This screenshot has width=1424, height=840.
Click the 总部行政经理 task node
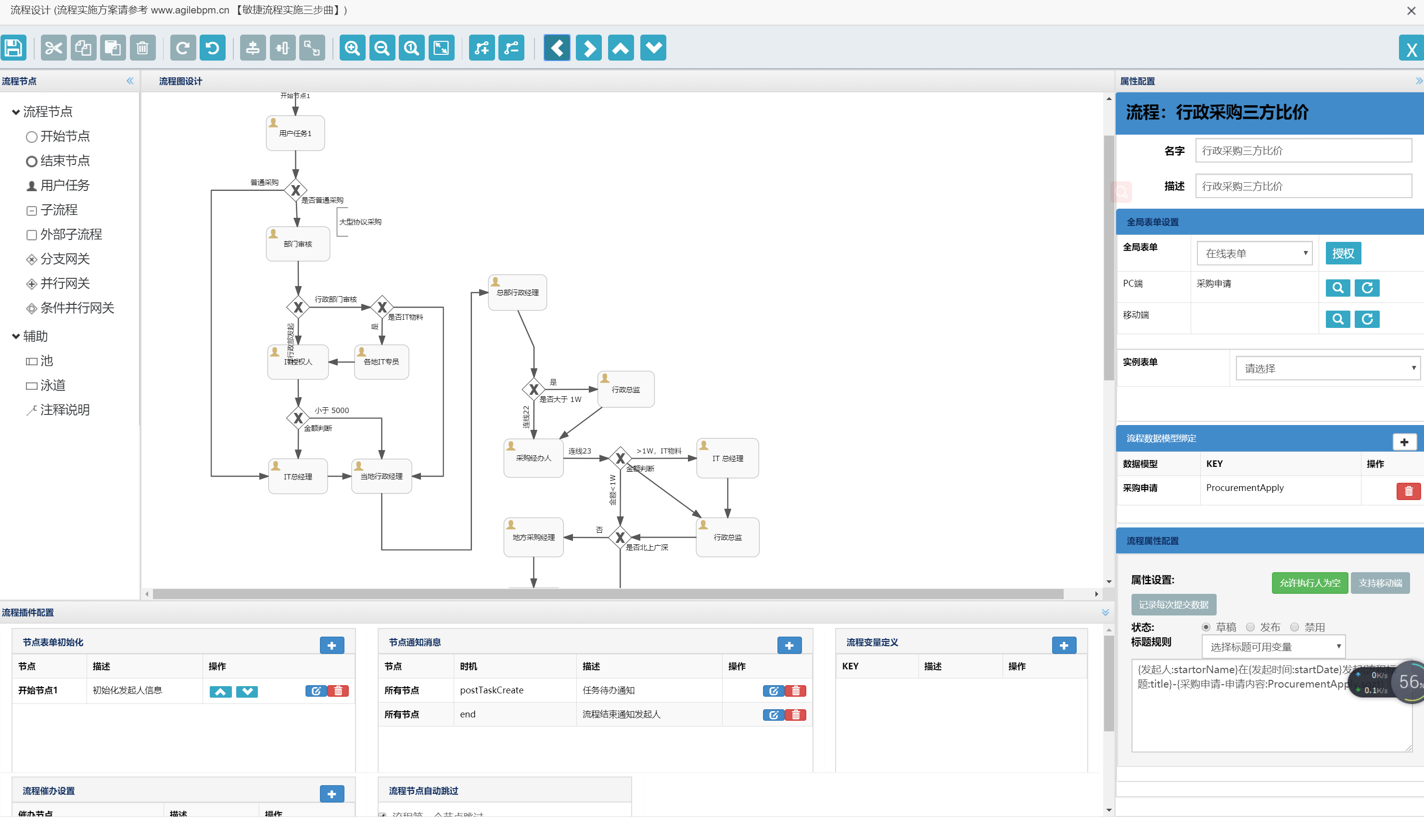pyautogui.click(x=518, y=293)
